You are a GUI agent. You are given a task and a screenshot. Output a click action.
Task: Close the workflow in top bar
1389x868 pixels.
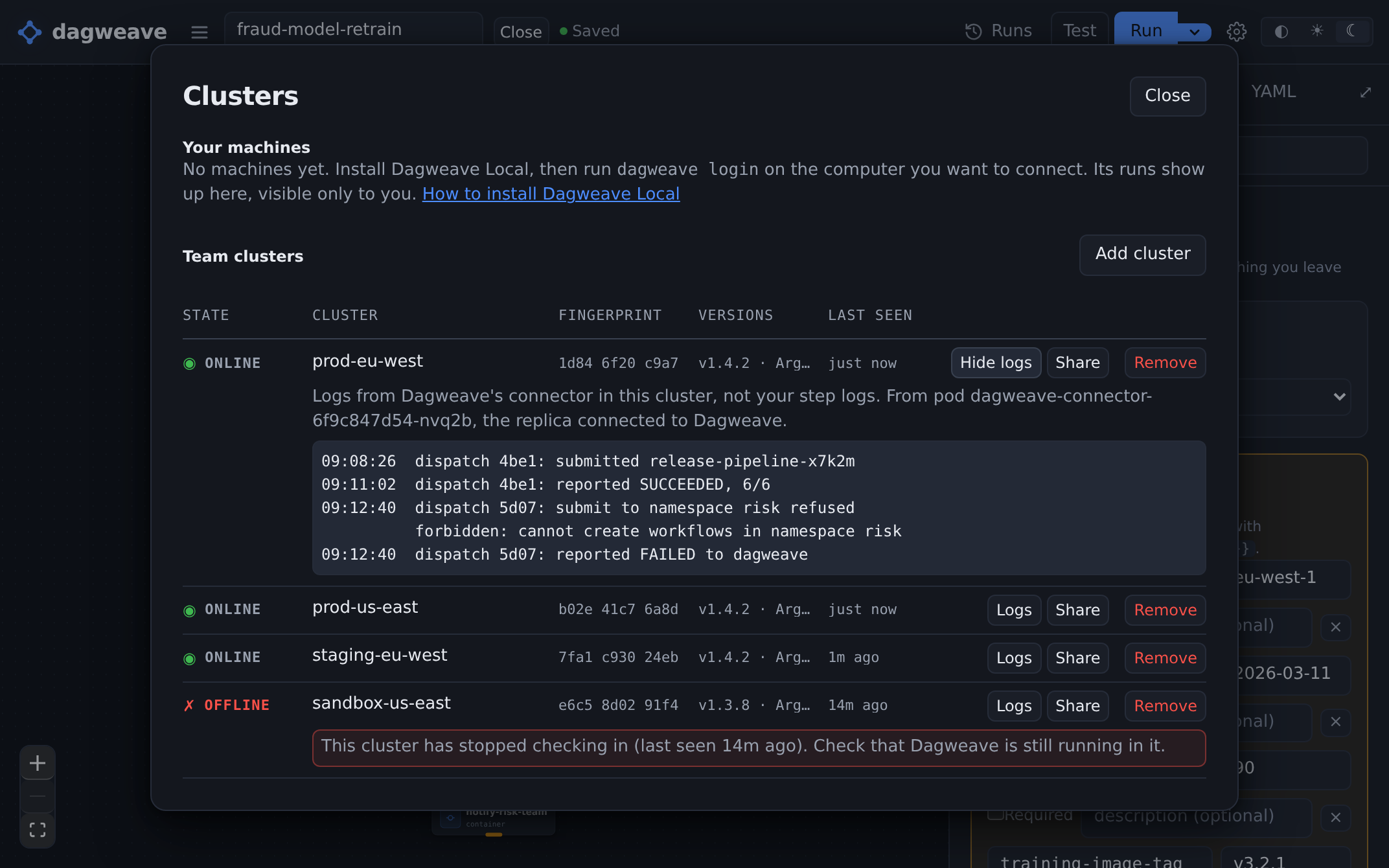521,32
